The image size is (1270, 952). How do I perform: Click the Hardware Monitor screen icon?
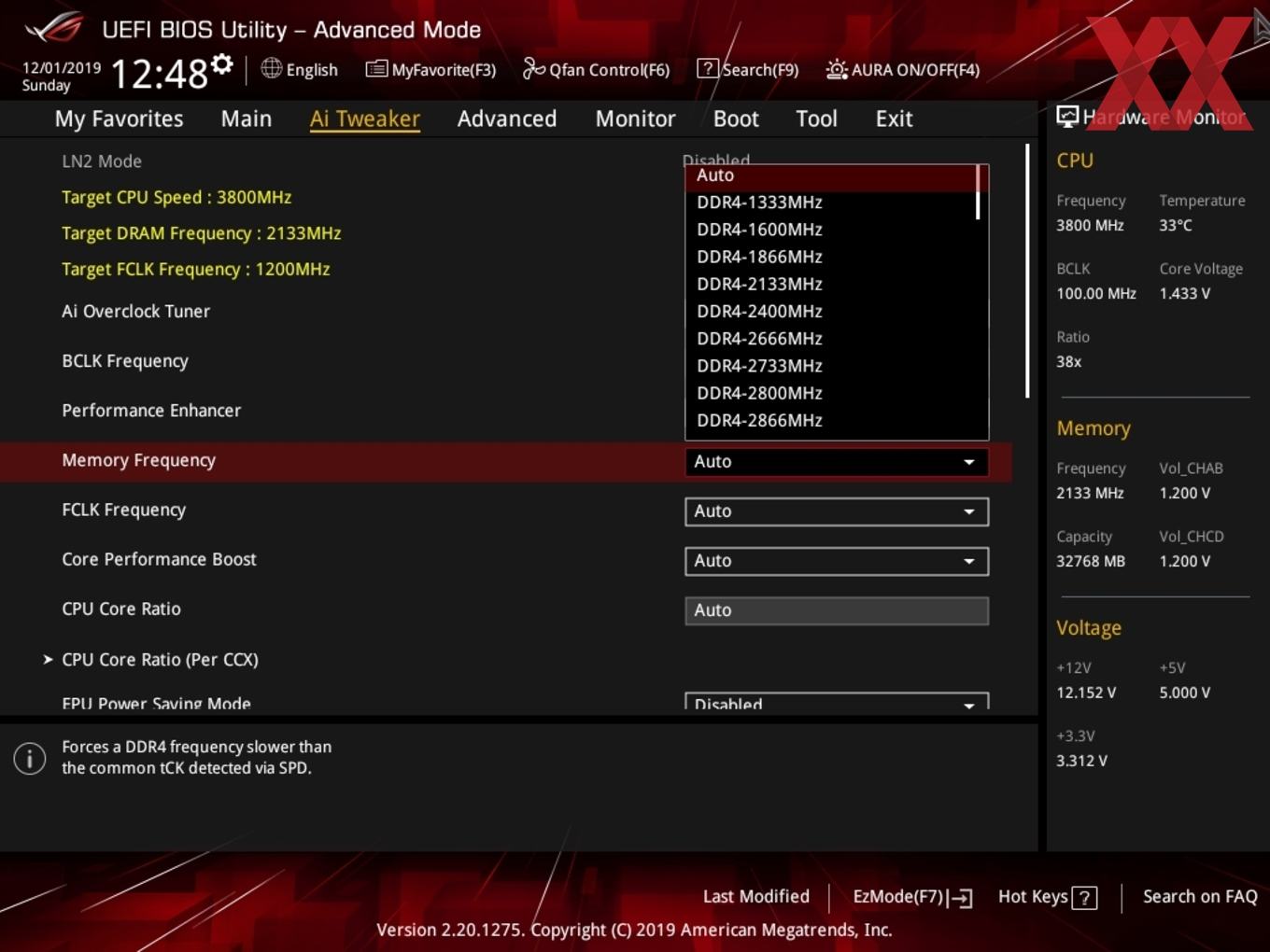click(x=1067, y=116)
